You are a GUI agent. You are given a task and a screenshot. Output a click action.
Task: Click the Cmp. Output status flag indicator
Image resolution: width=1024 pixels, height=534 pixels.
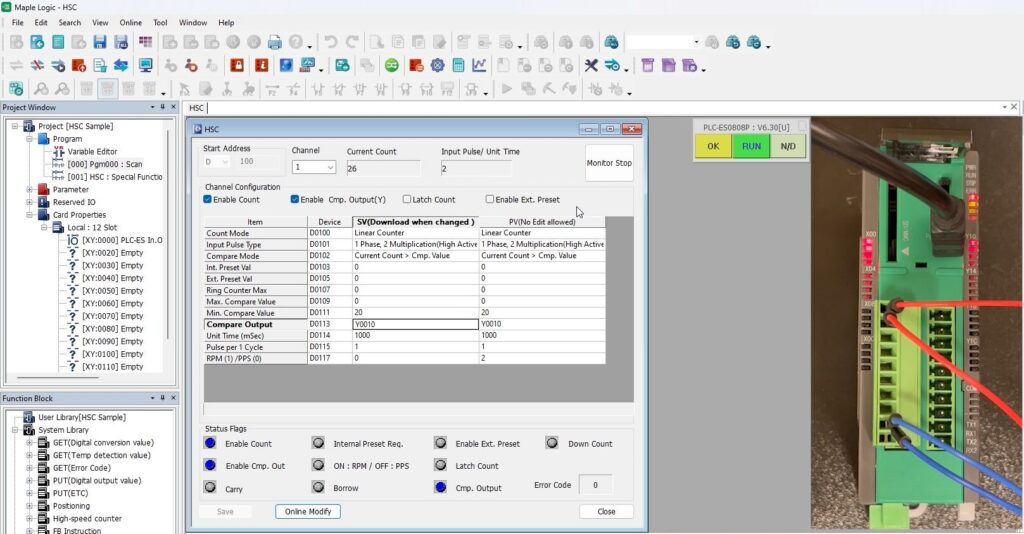pyautogui.click(x=441, y=488)
